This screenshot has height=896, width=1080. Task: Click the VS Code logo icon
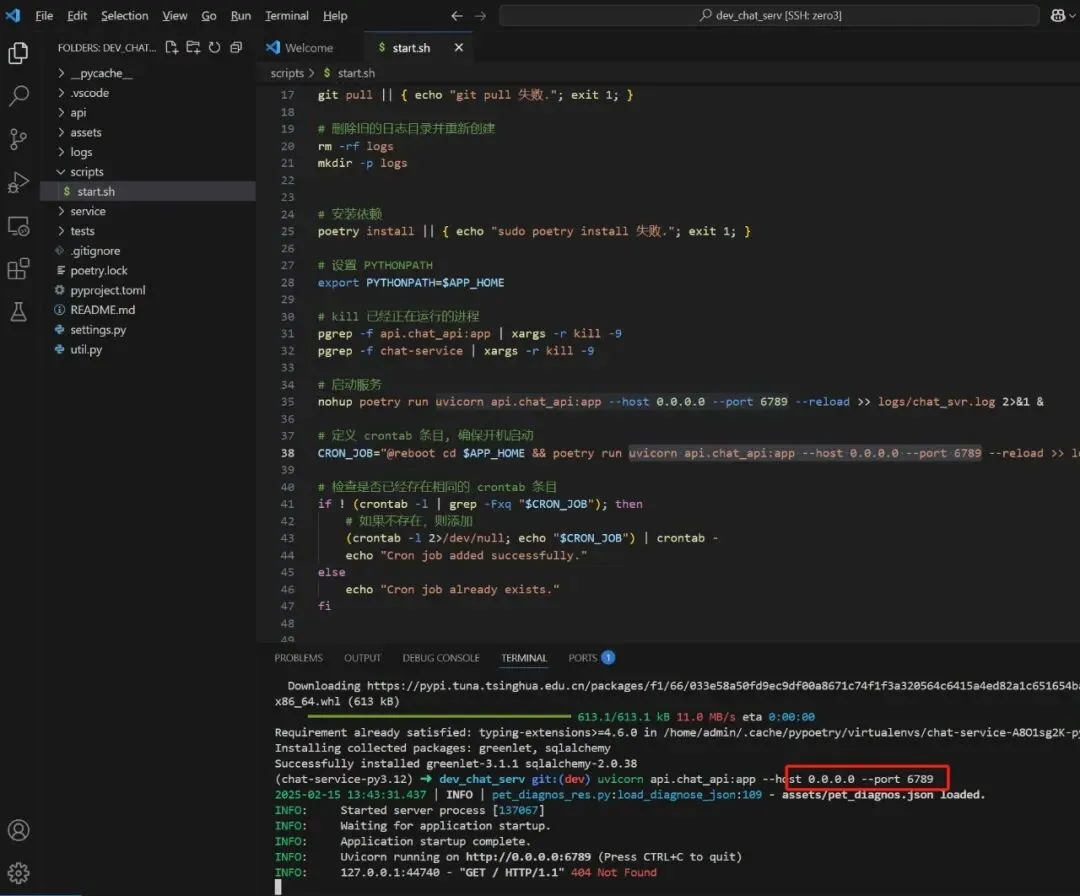12,15
